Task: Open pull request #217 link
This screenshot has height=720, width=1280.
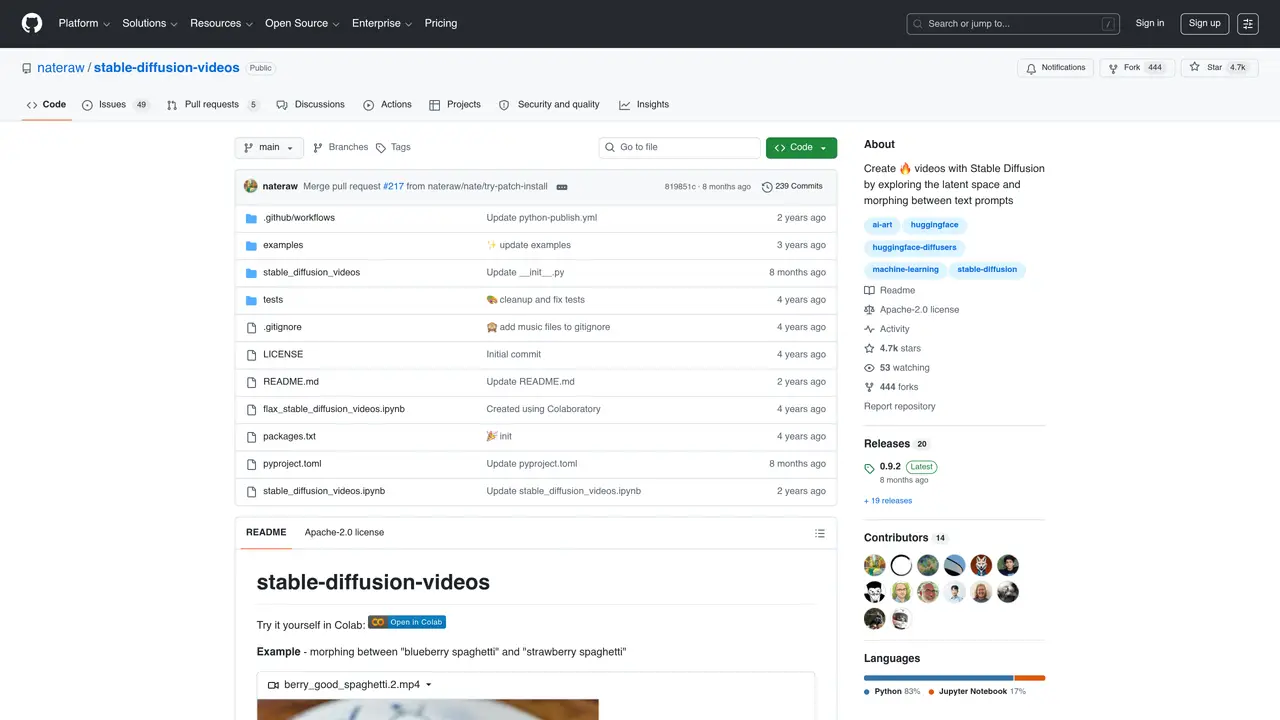Action: coord(393,187)
